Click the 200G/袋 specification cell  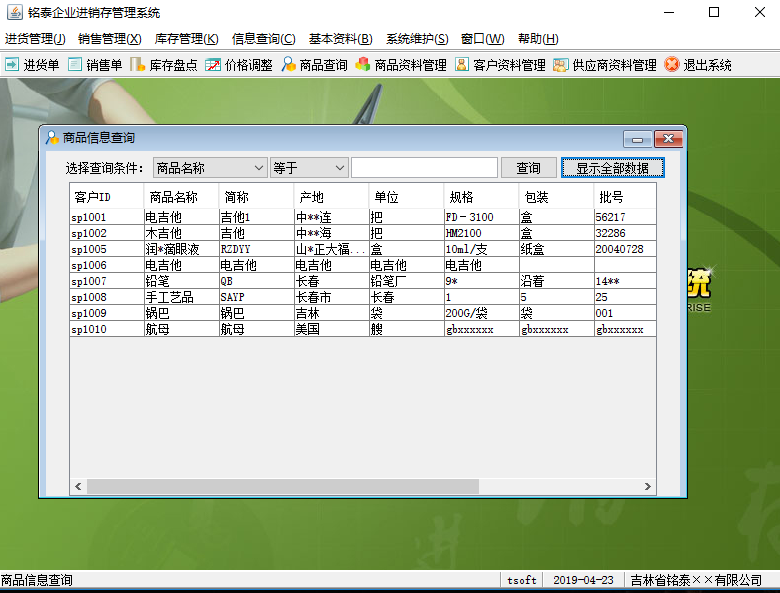(x=482, y=312)
